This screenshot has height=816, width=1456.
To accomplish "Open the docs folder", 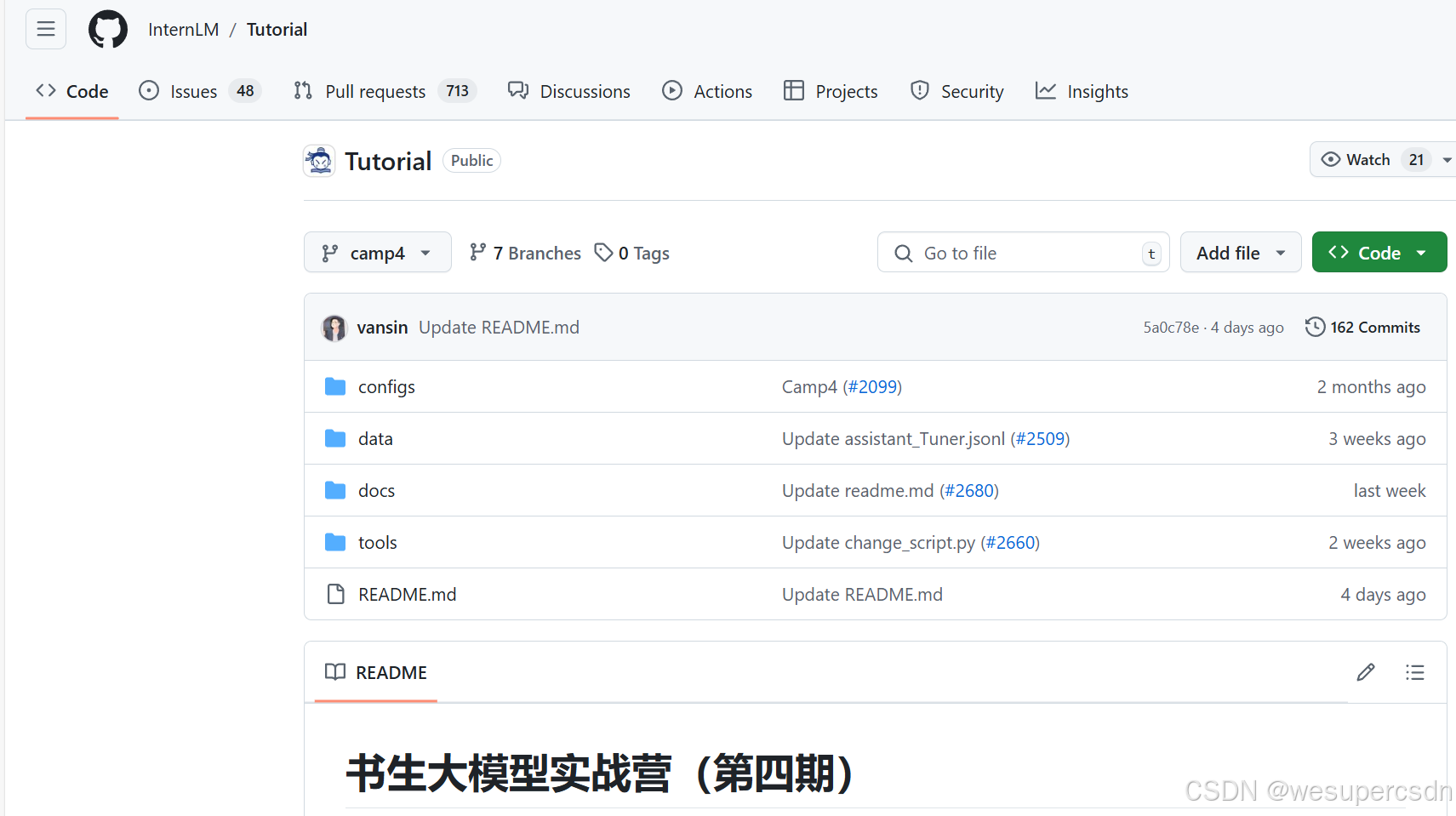I will 376,491.
